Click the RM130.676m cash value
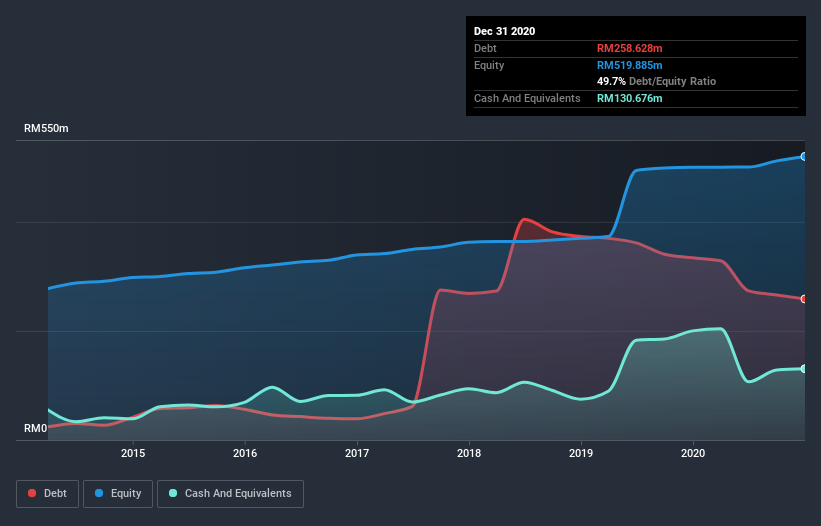This screenshot has width=821, height=526. [629, 98]
